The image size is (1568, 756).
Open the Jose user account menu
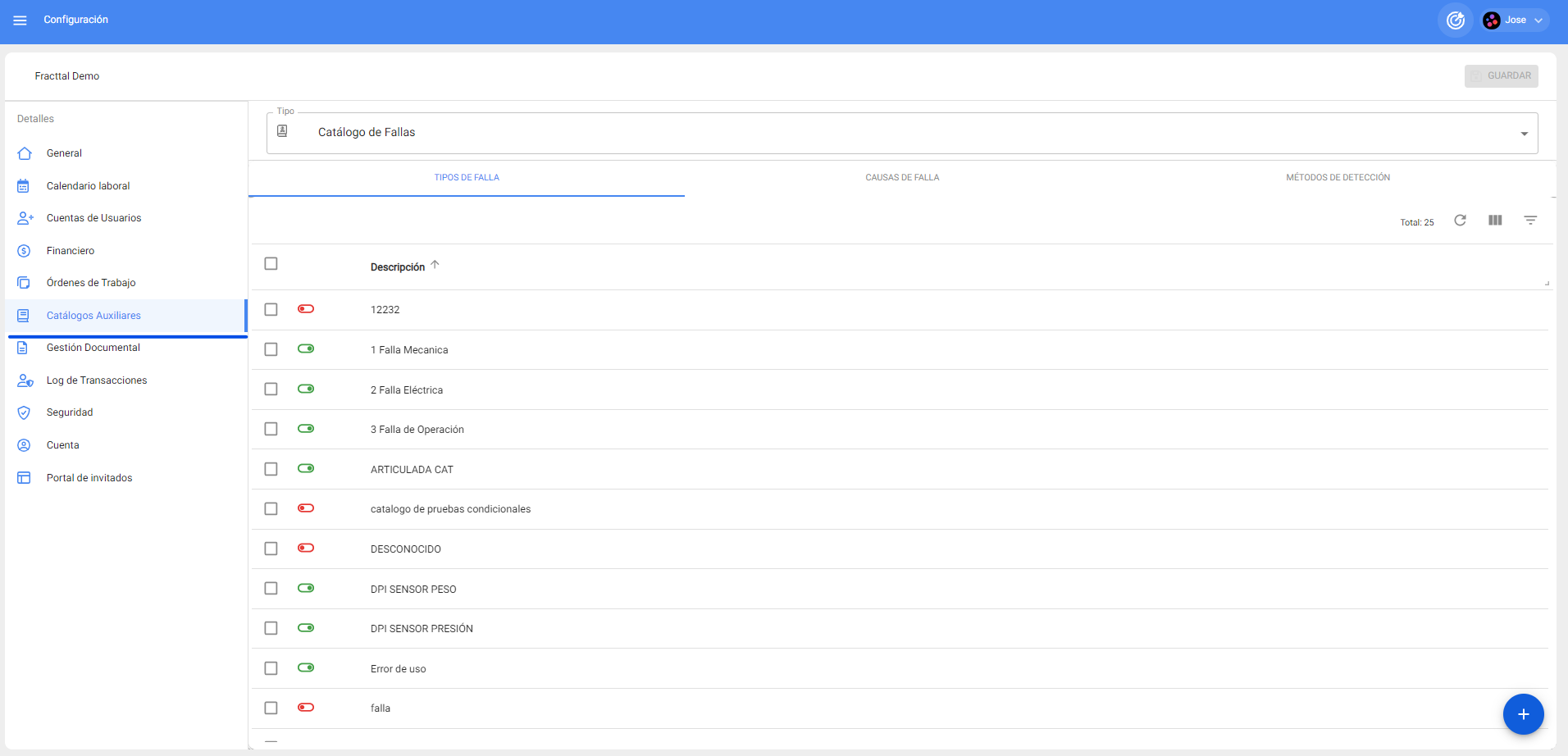point(1515,20)
